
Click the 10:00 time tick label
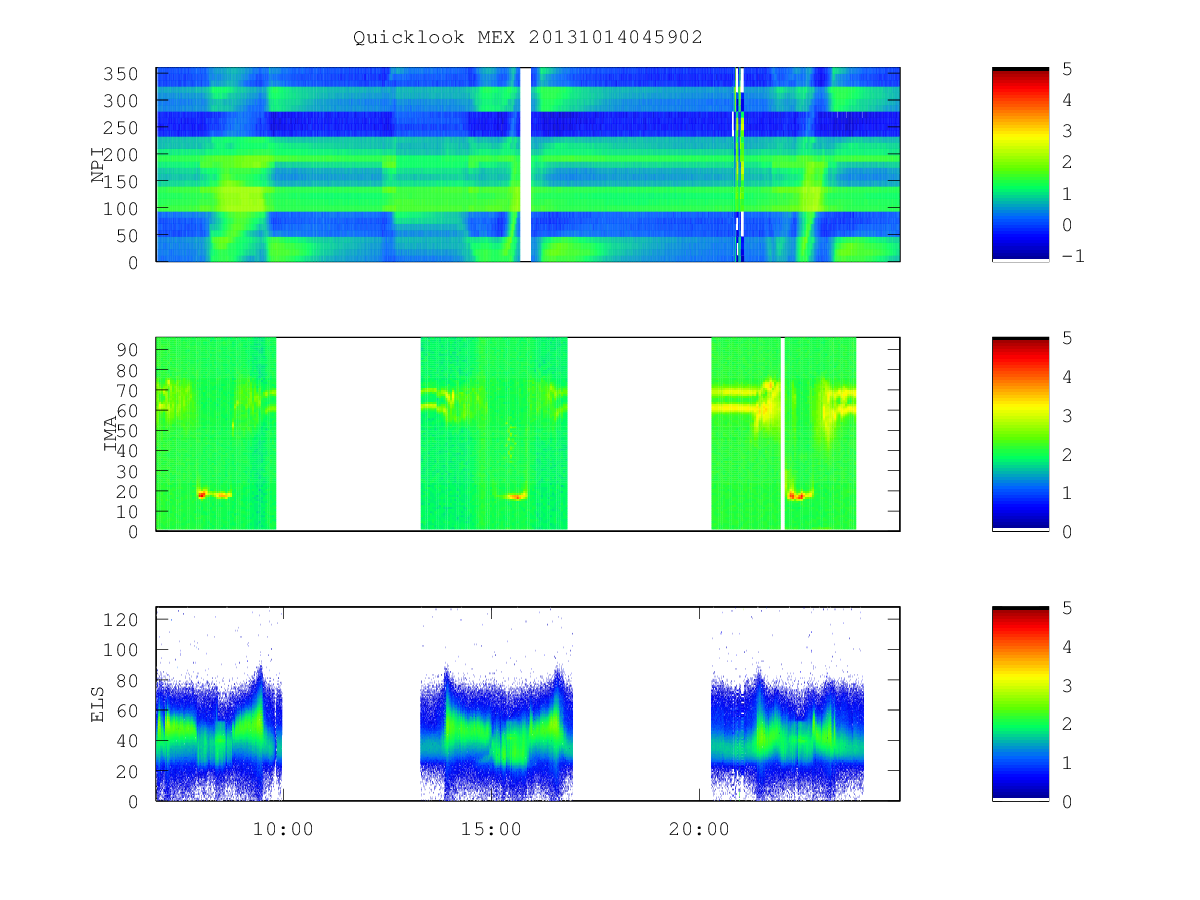pos(283,829)
